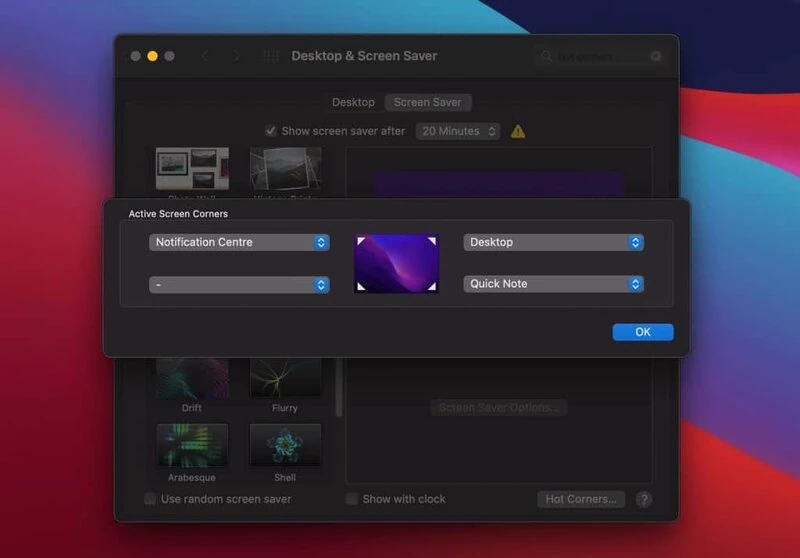Image resolution: width=800 pixels, height=558 pixels.
Task: Open the help question mark button
Action: 644,499
